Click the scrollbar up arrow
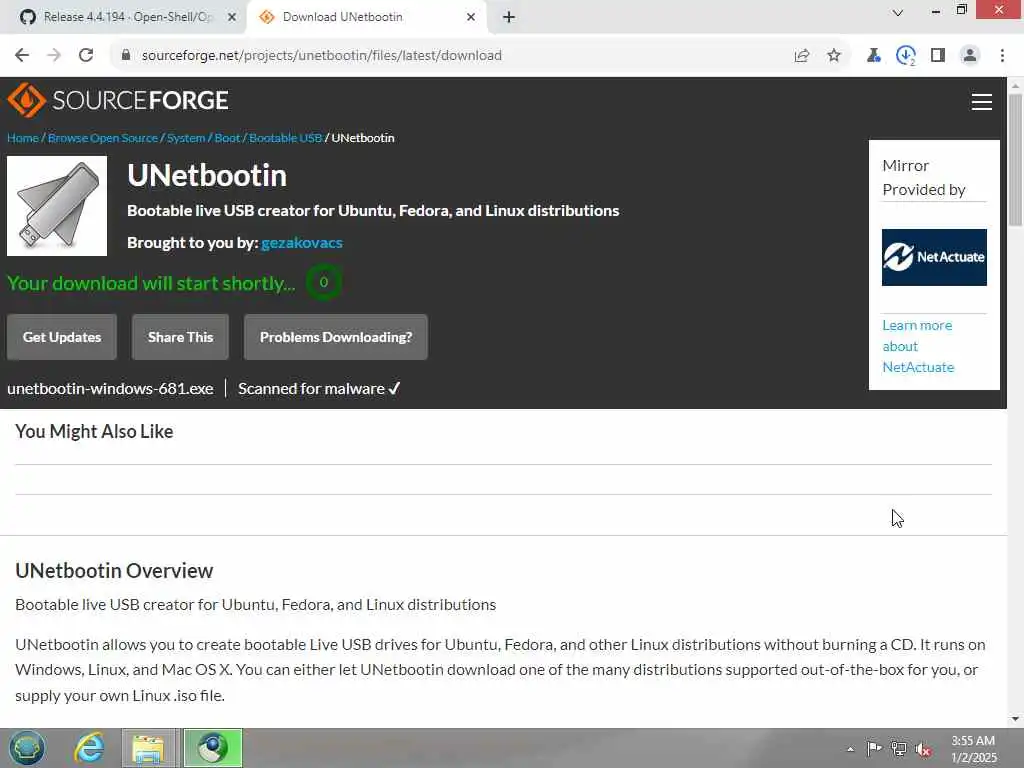This screenshot has height=768, width=1024. coord(1015,86)
